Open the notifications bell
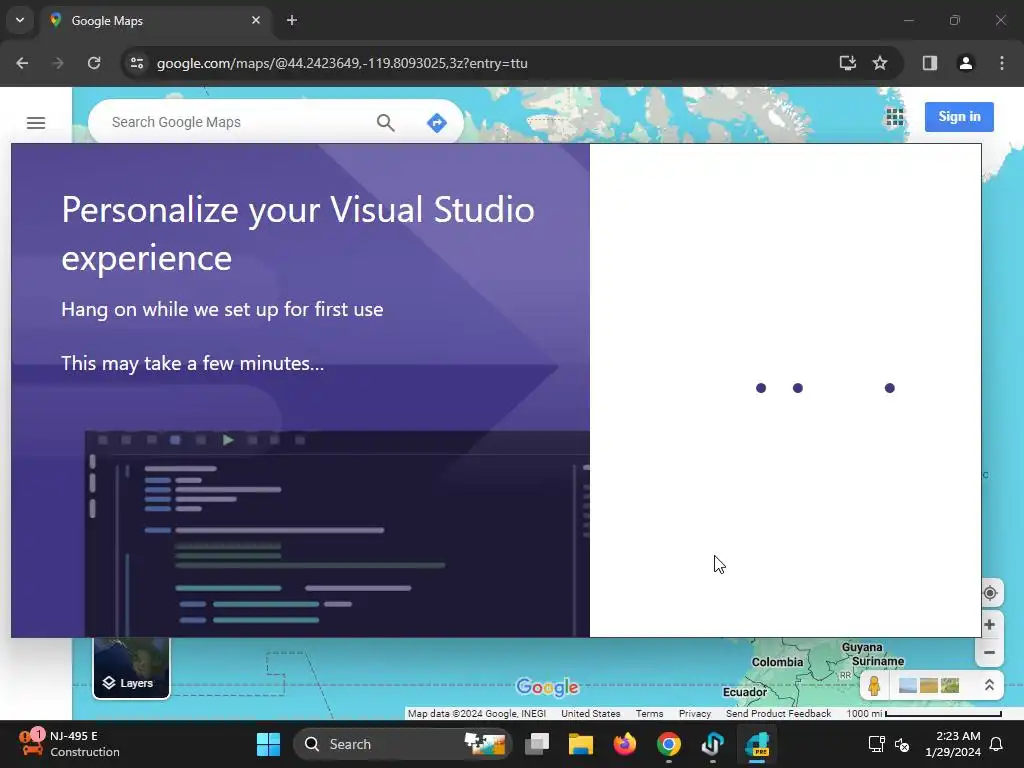Image resolution: width=1024 pixels, height=768 pixels. pyautogui.click(x=997, y=744)
